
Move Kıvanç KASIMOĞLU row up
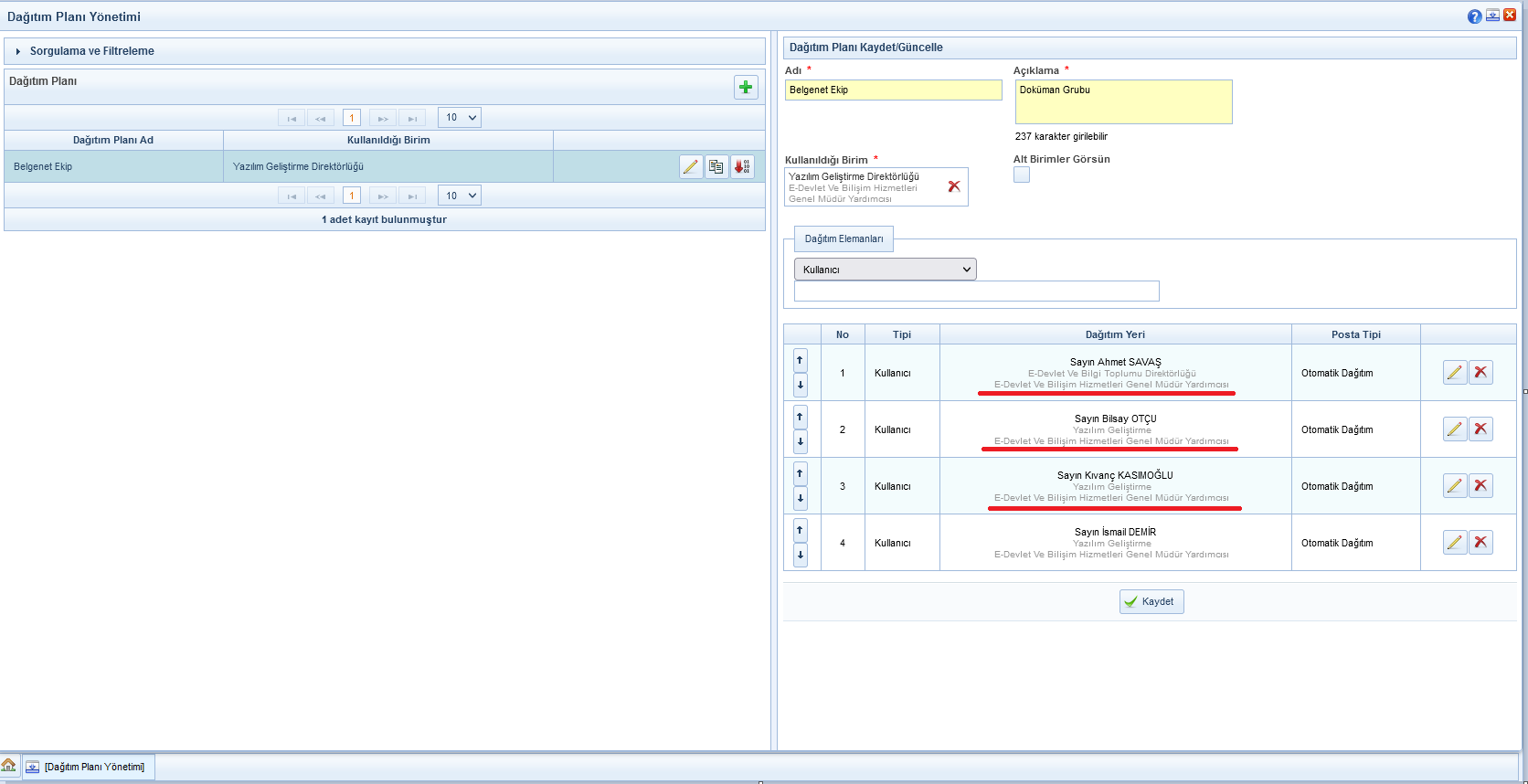pyautogui.click(x=801, y=473)
